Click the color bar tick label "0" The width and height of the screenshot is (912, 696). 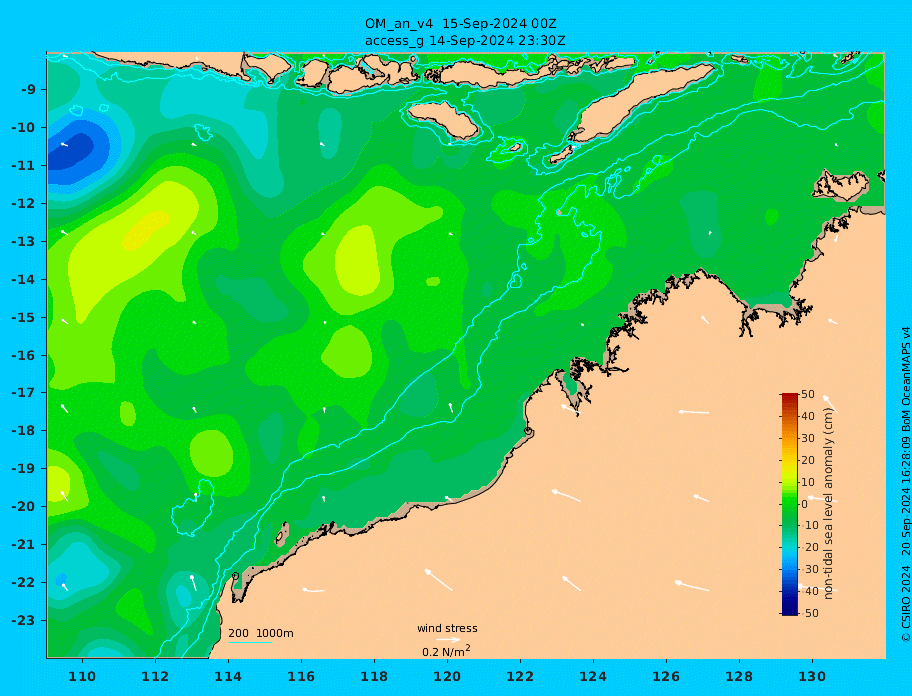(804, 504)
